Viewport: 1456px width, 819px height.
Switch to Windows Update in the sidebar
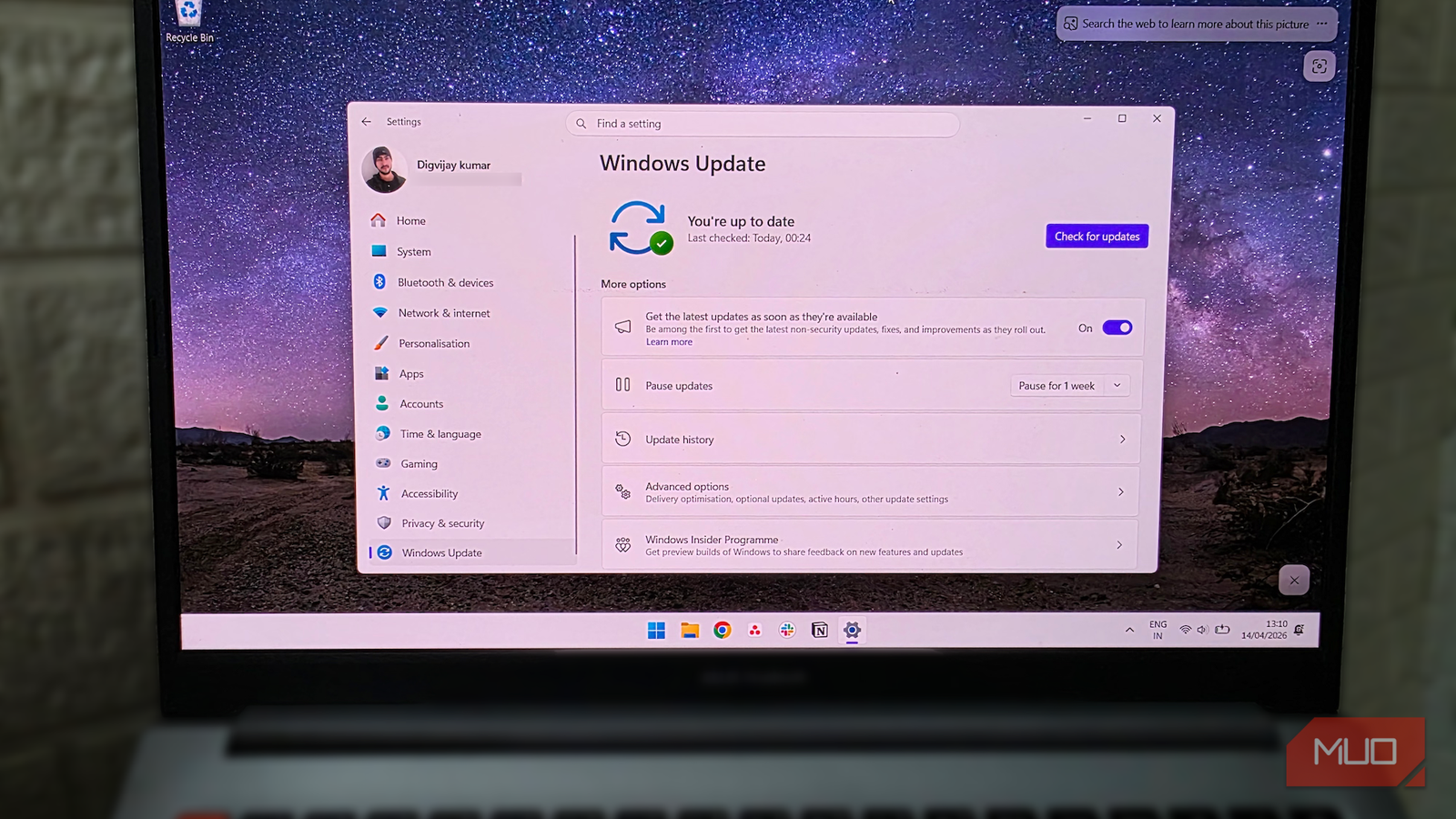pos(442,552)
